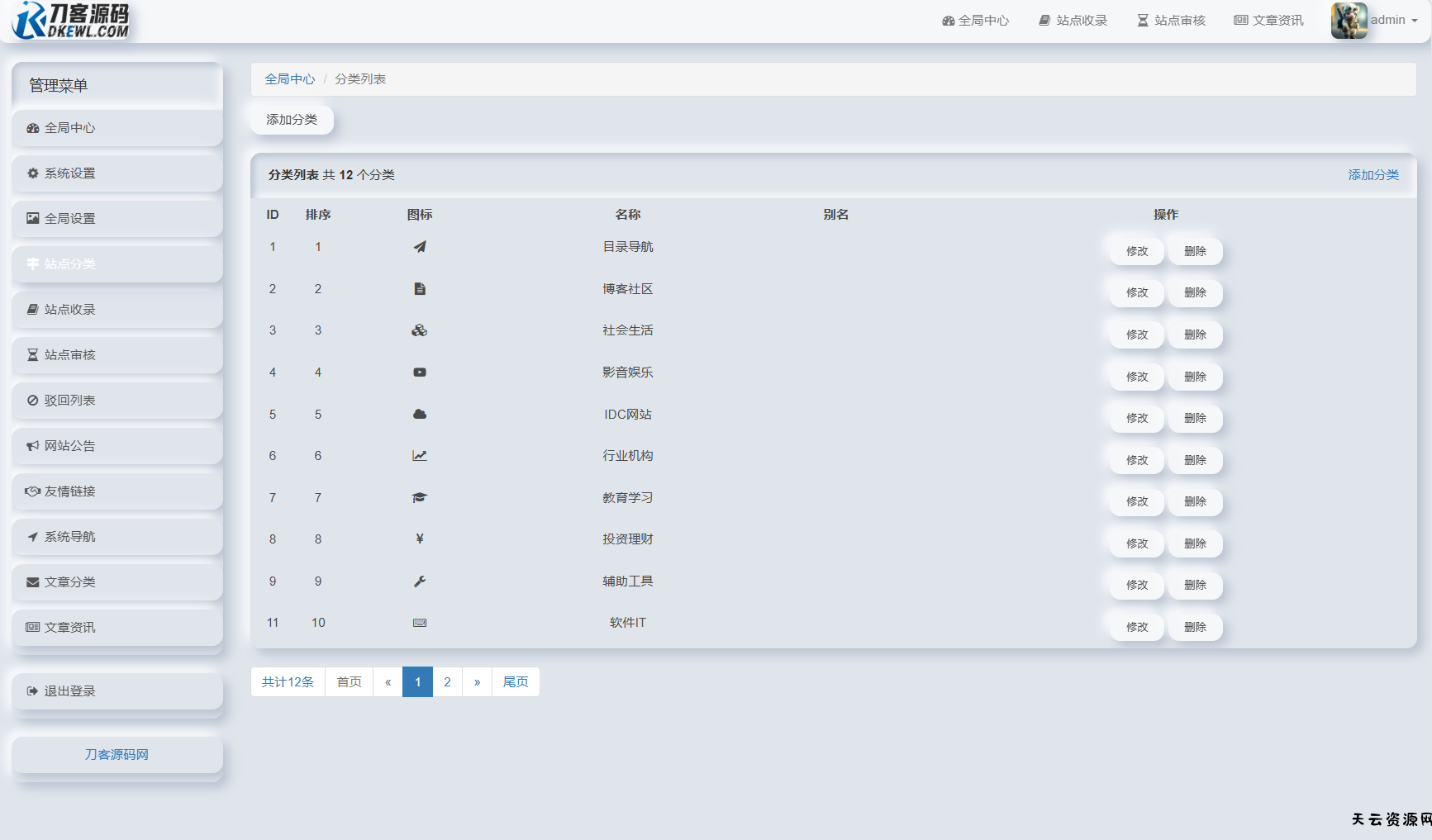Screen dimensions: 1432x840
Task: Click the paper plane icon for 目录导航
Action: point(420,247)
